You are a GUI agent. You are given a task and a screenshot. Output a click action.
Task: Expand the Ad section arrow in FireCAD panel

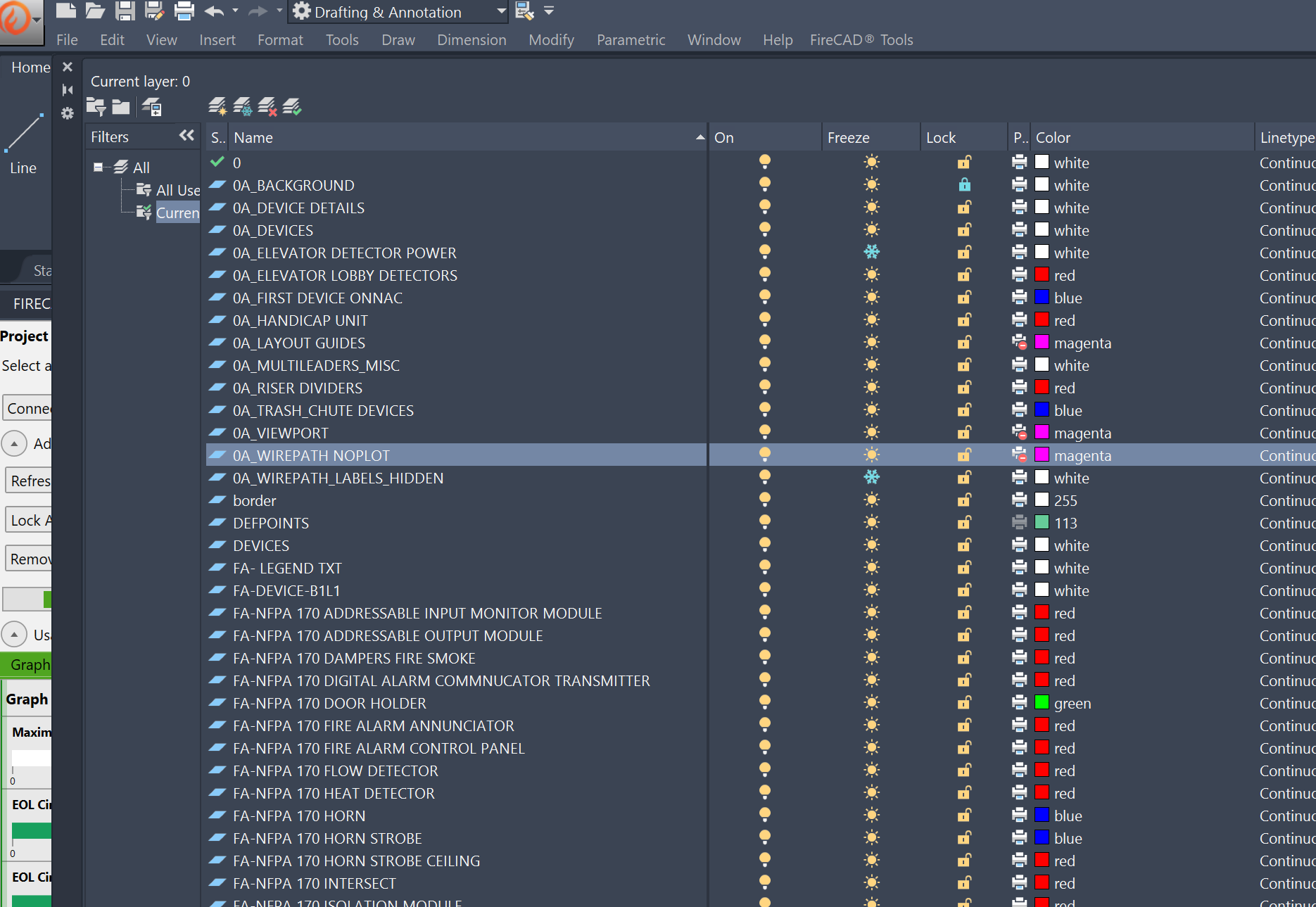[x=14, y=443]
